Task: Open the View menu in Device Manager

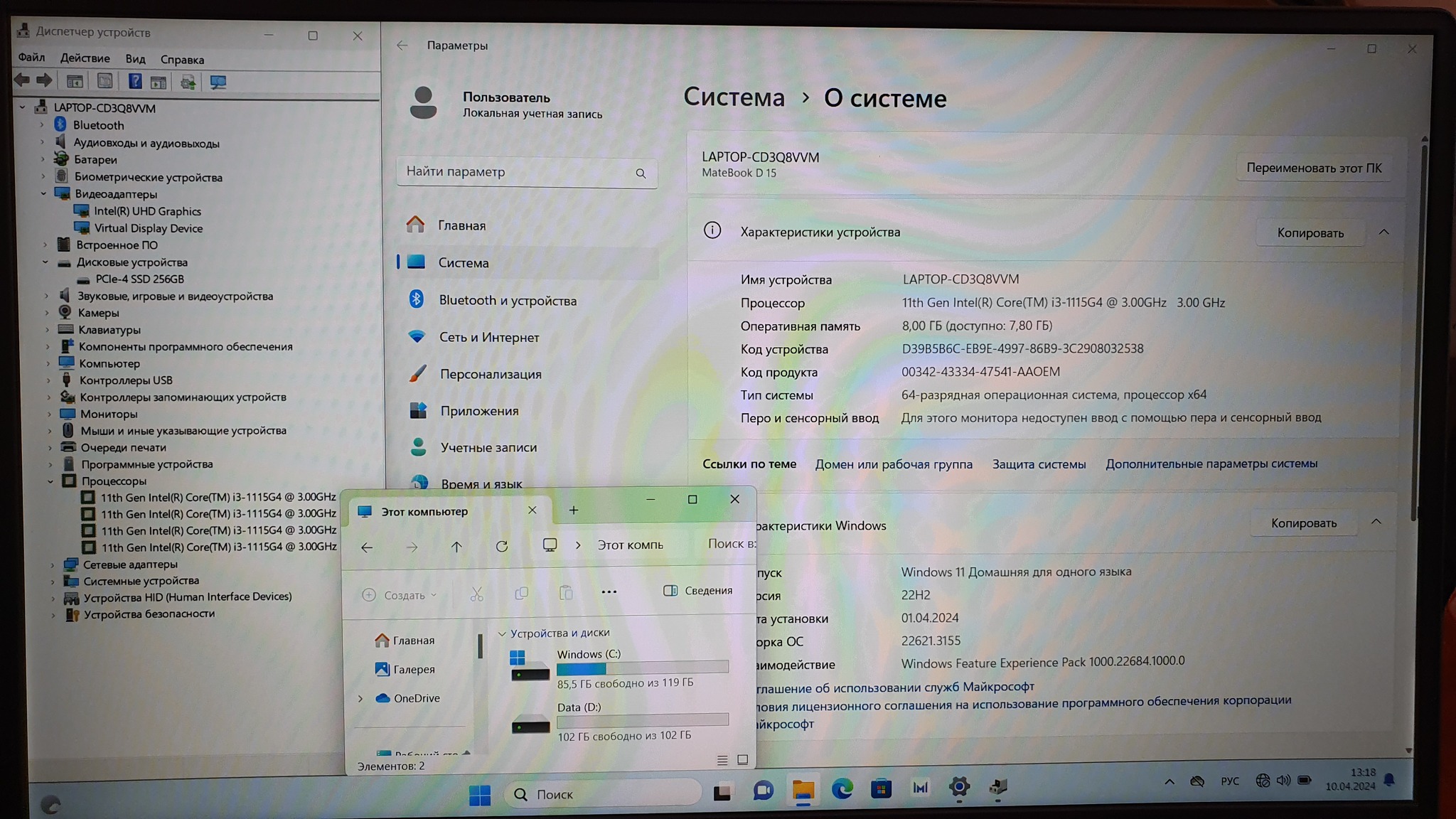Action: [135, 59]
